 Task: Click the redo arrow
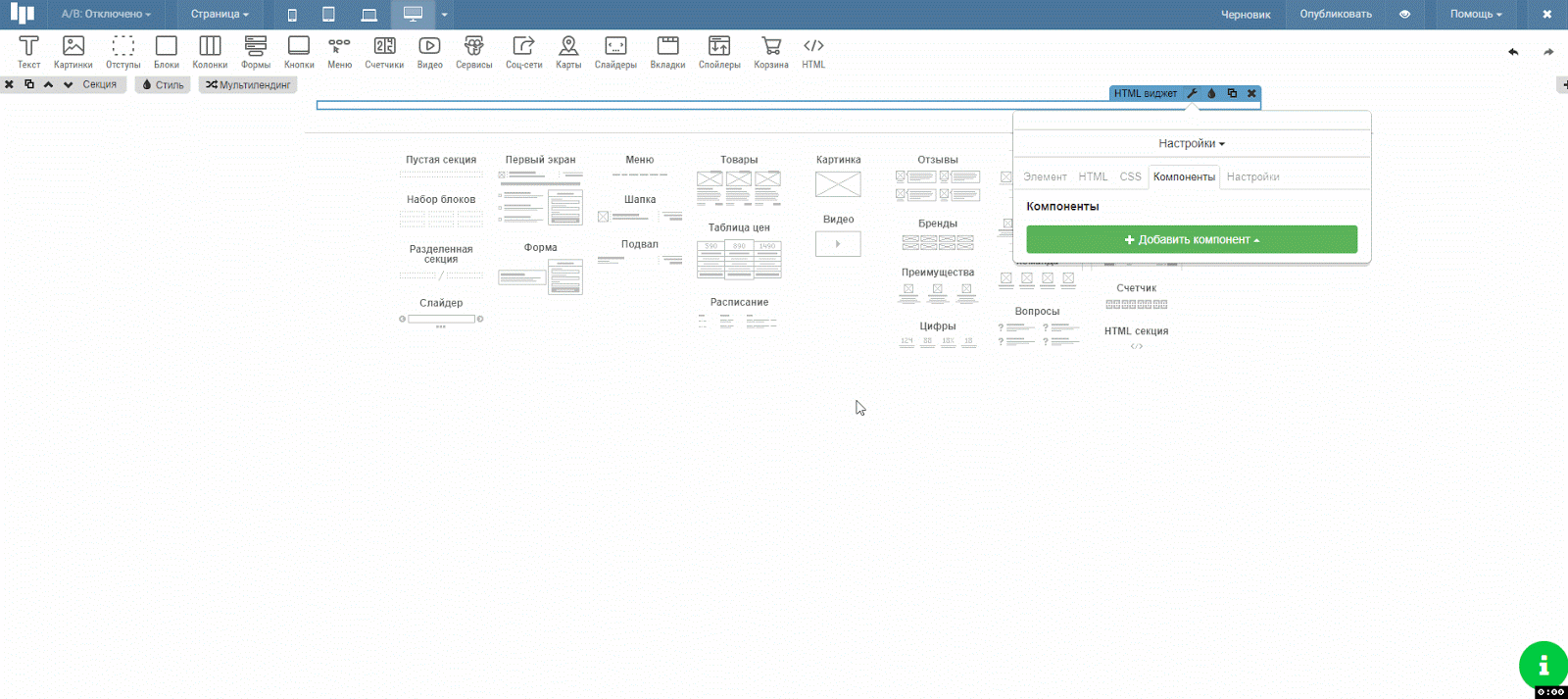1548,52
